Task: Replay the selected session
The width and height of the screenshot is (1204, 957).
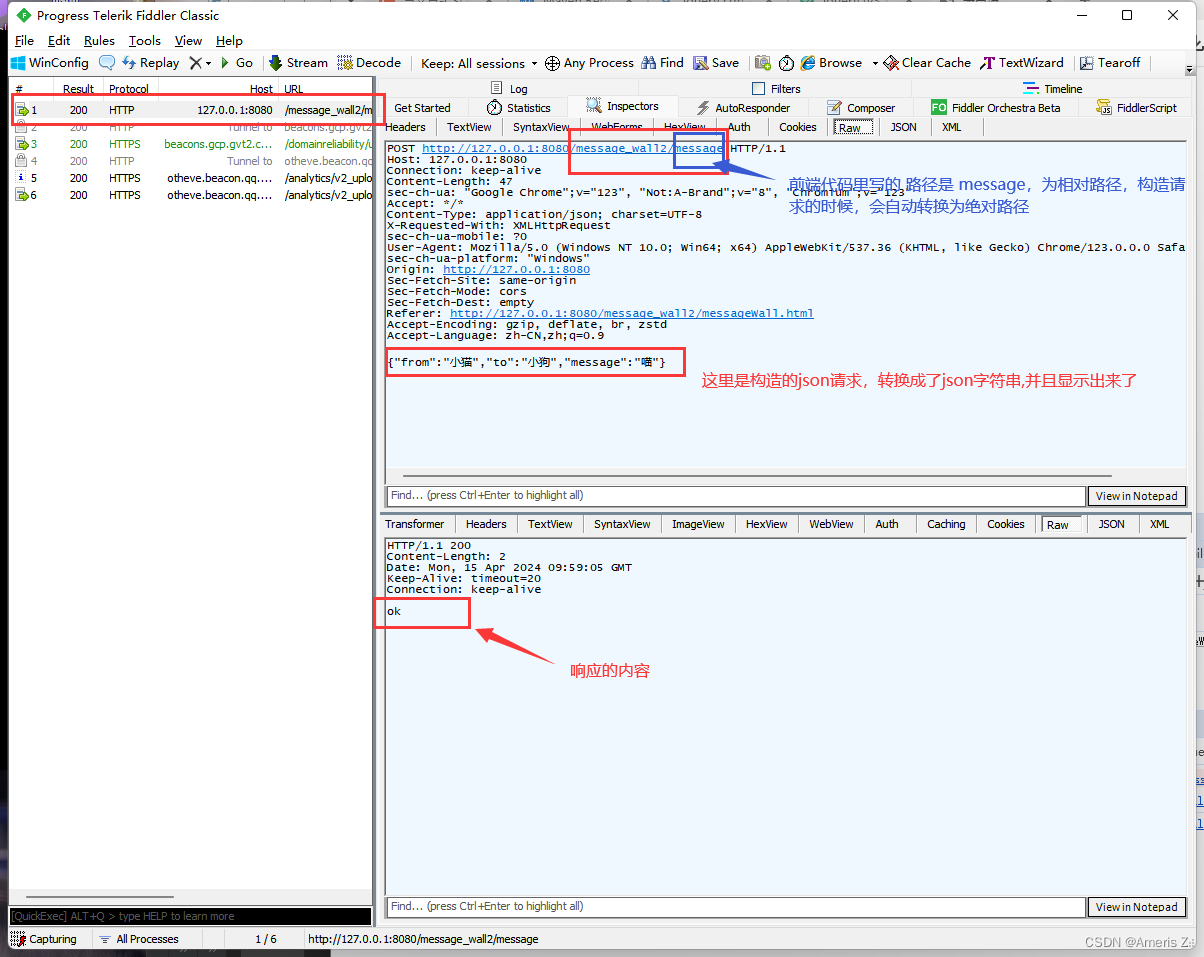Action: [151, 62]
